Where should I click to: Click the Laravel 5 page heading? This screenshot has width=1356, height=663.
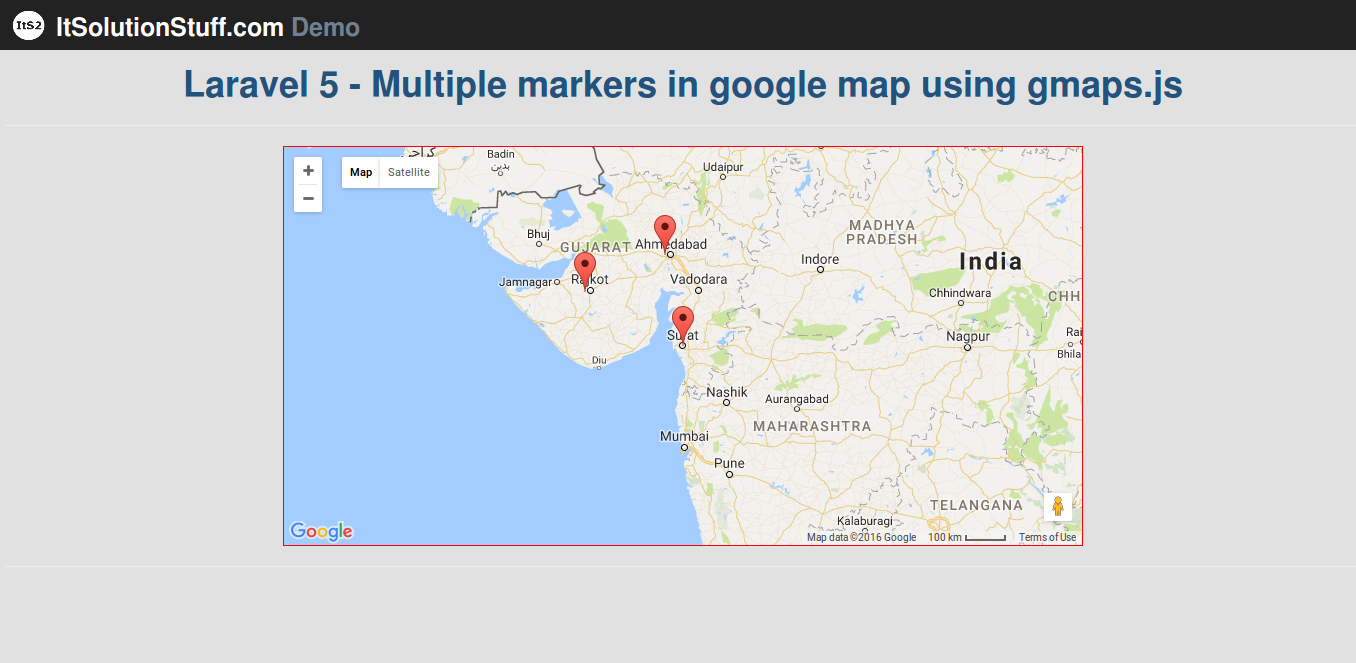pyautogui.click(x=683, y=85)
